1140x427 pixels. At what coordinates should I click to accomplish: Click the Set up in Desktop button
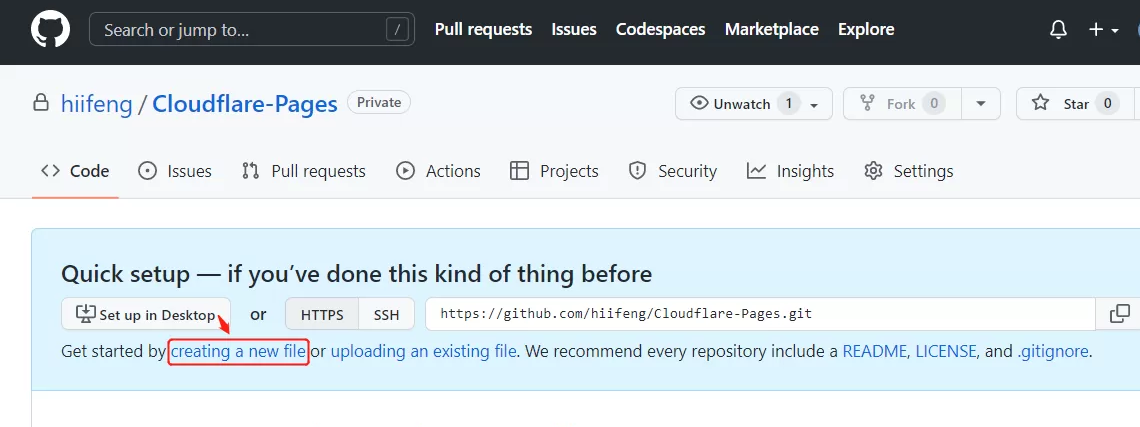146,314
